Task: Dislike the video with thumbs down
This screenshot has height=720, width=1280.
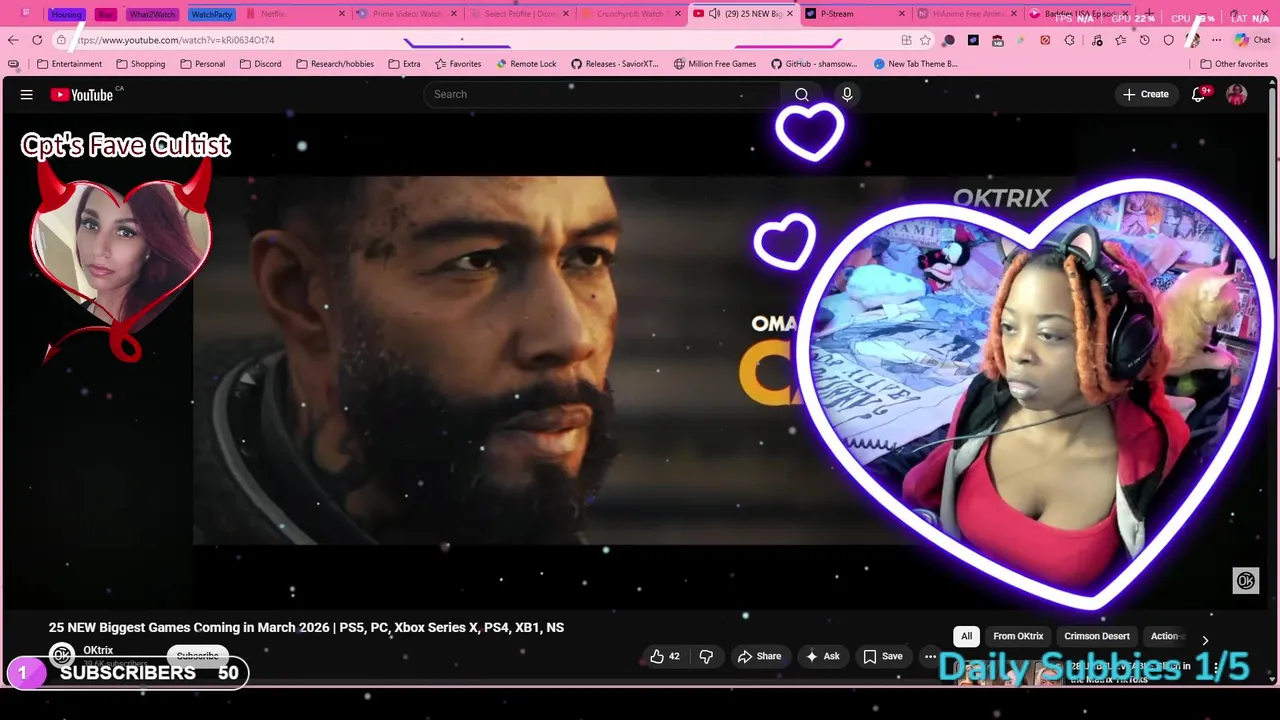Action: coord(706,656)
